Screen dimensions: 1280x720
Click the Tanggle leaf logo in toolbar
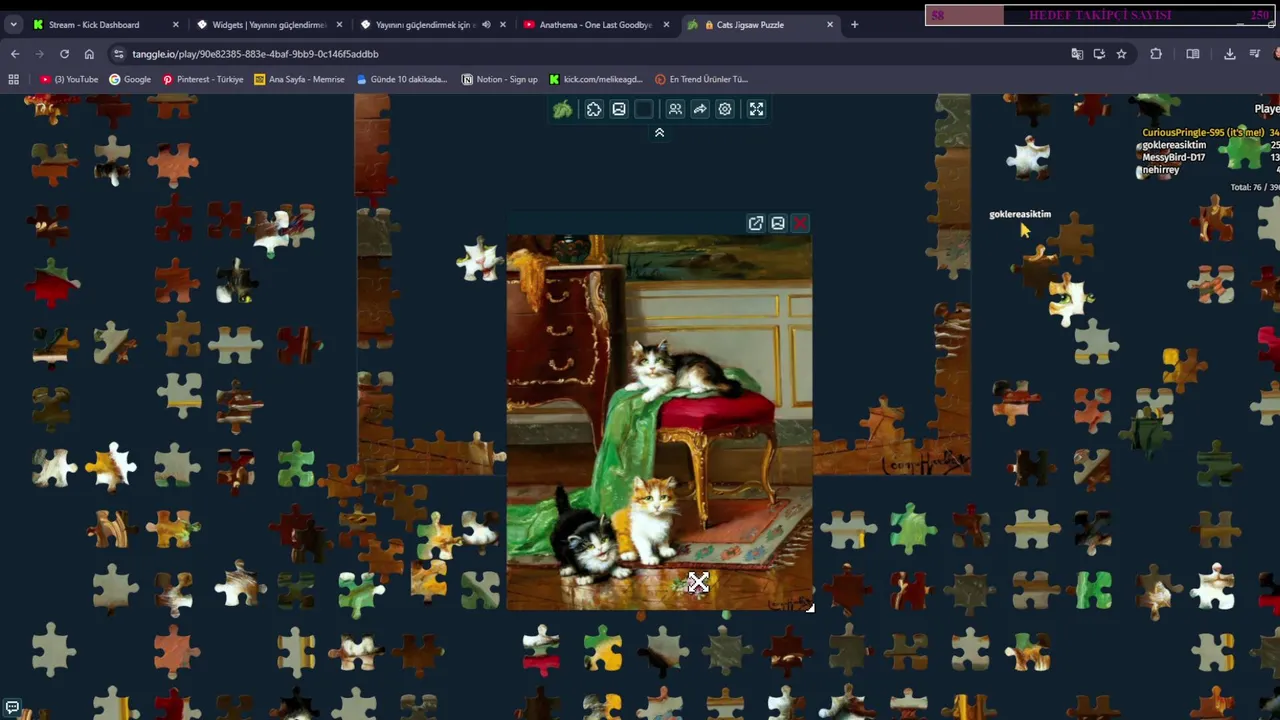pos(563,109)
